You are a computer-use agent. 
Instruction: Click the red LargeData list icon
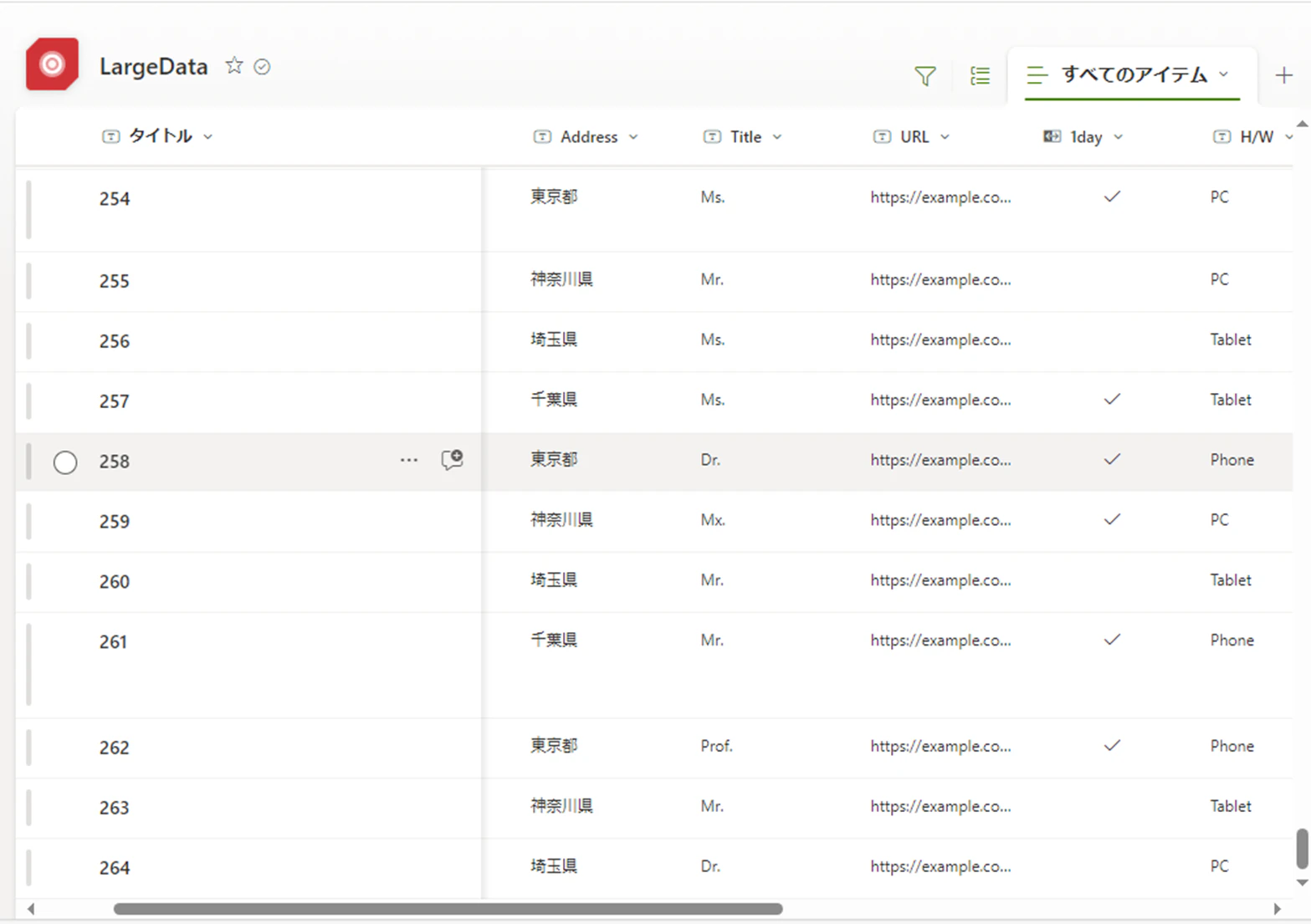52,64
